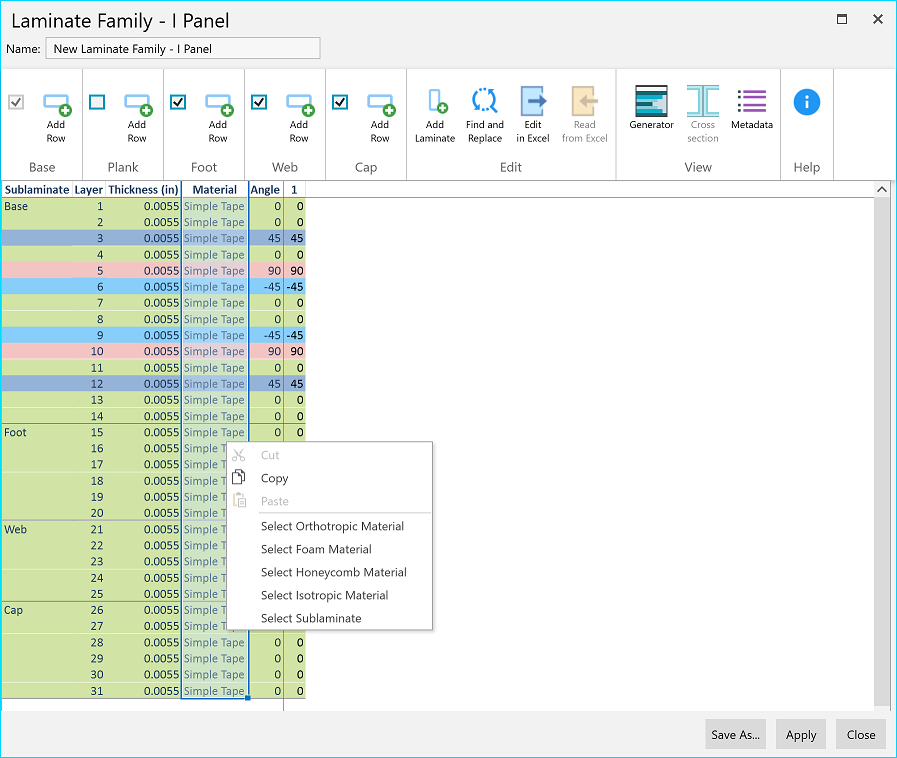Click Add Row icon in Plank group

pyautogui.click(x=138, y=104)
